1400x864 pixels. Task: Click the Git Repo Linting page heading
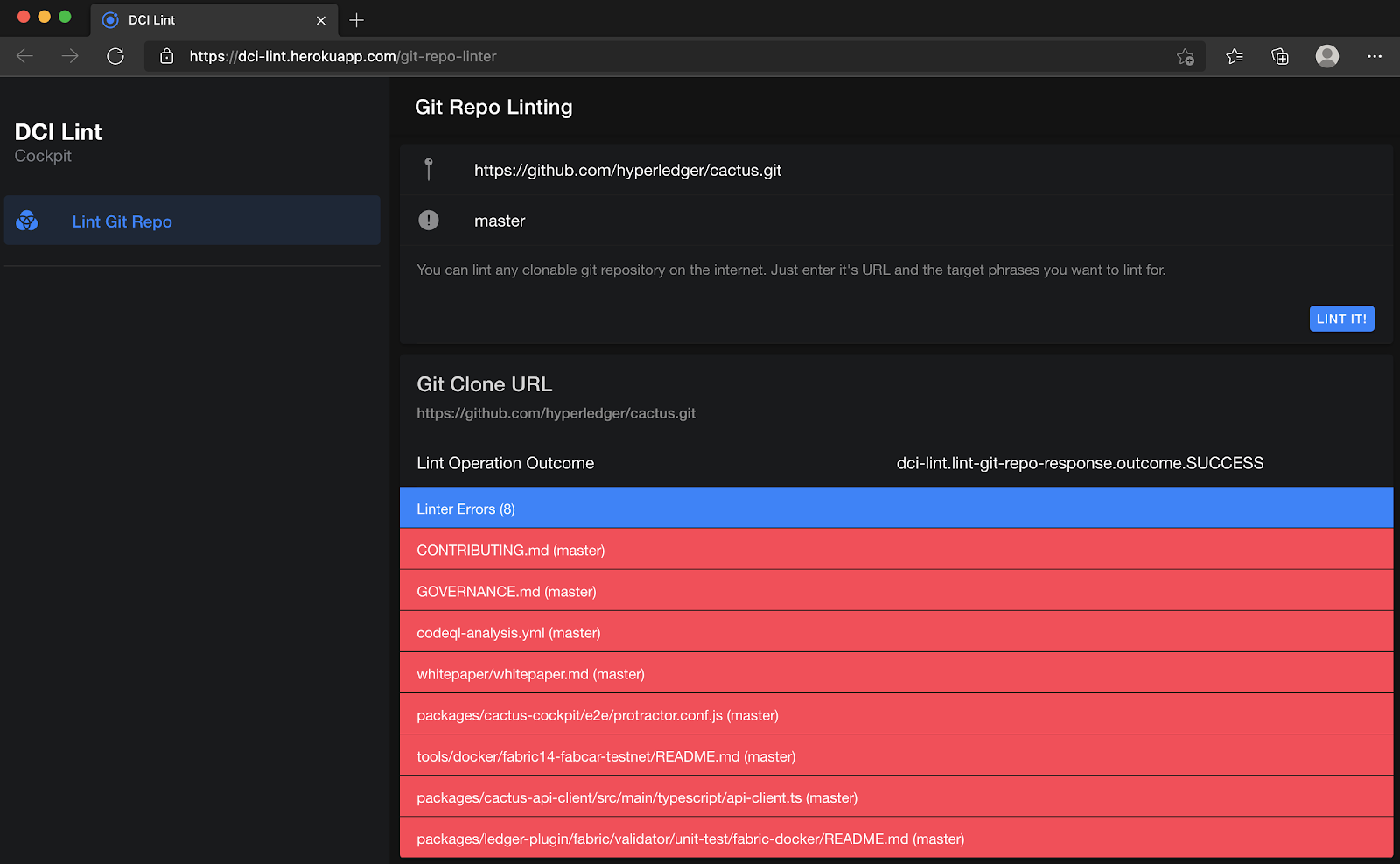(493, 107)
